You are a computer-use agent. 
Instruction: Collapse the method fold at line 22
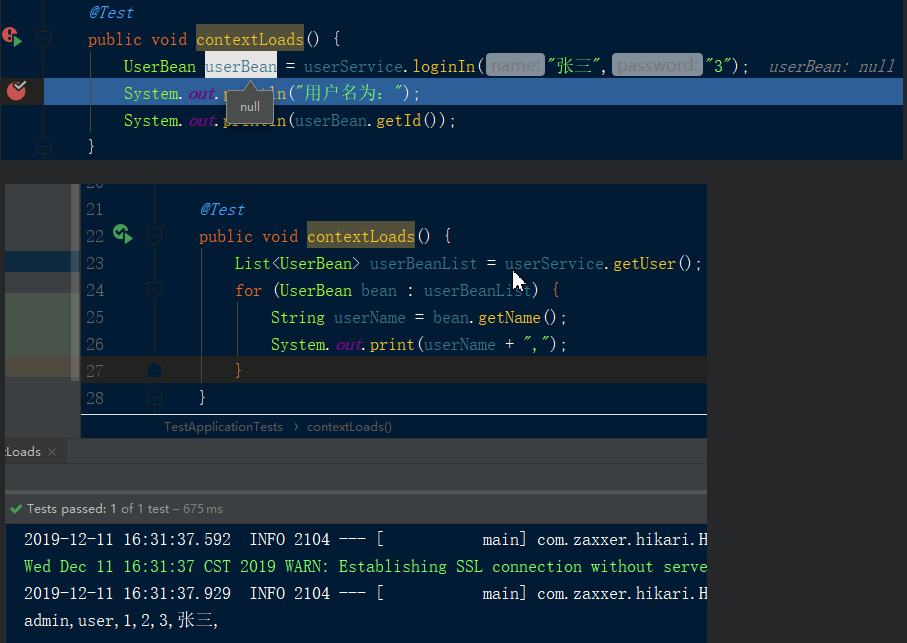click(x=154, y=235)
